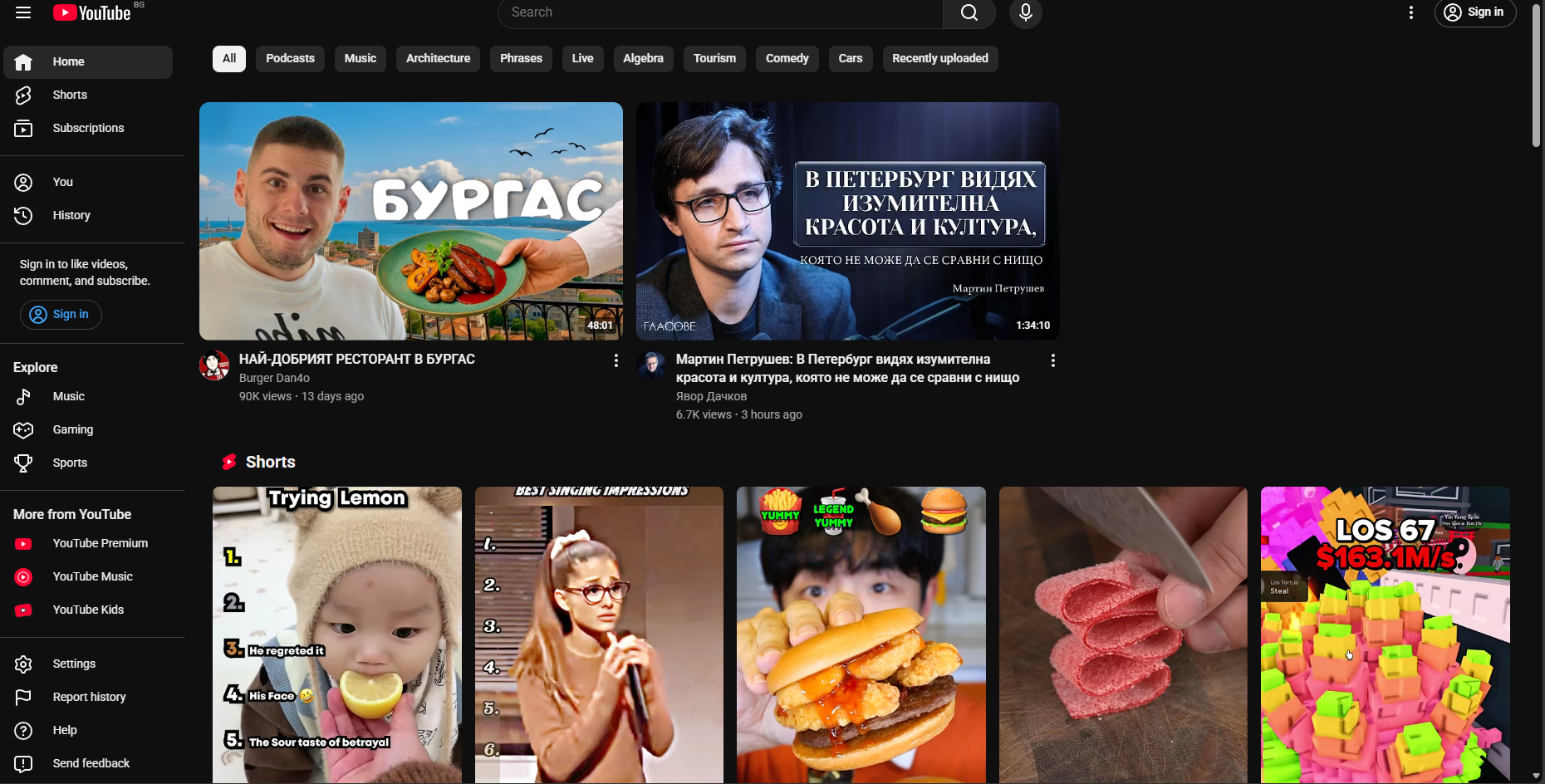Image resolution: width=1545 pixels, height=784 pixels.
Task: Click the Music note icon under Explore
Action: 23,397
